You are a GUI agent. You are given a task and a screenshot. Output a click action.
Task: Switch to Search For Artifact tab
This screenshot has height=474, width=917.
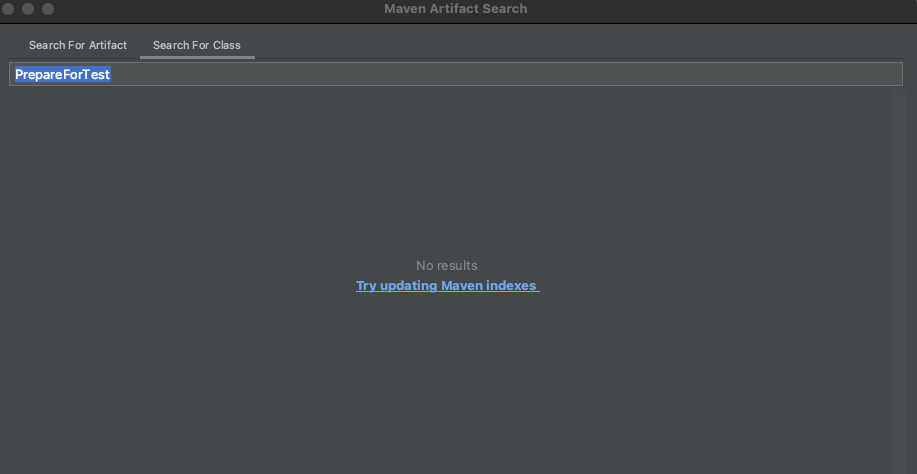[78, 45]
